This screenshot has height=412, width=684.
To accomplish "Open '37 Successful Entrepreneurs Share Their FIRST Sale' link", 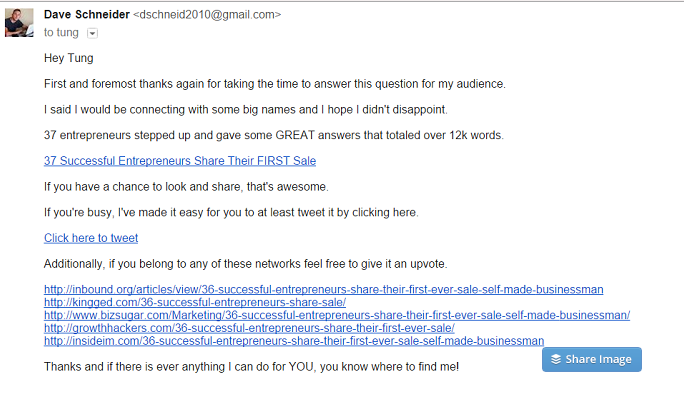I will (180, 160).
